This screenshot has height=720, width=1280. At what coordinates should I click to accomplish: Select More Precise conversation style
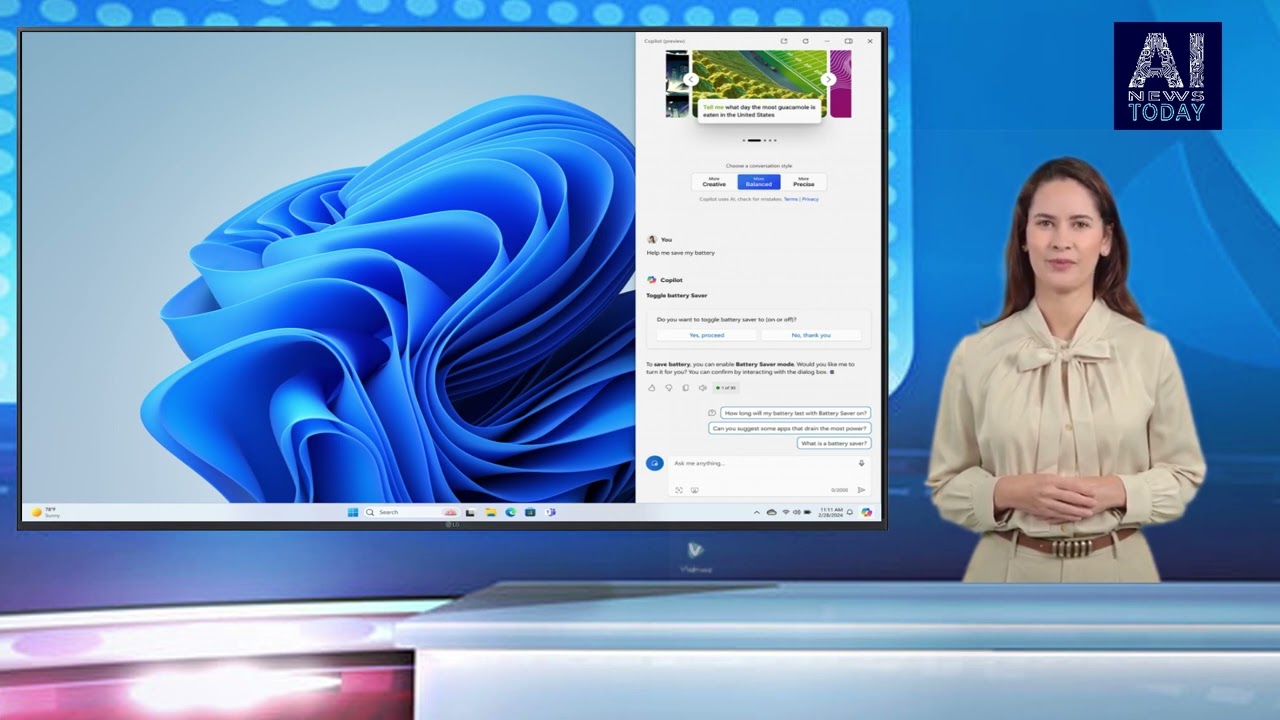(803, 182)
